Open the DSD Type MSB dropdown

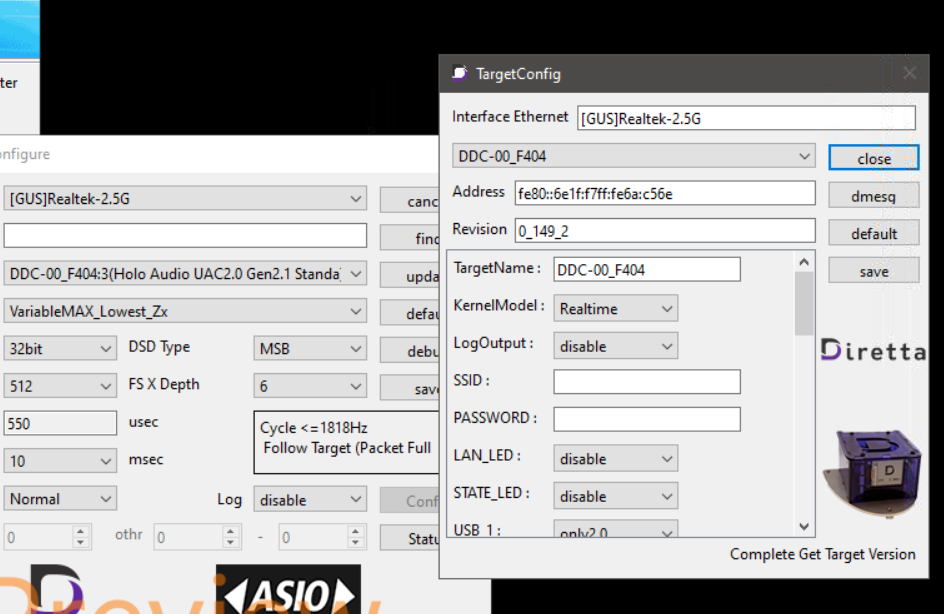(310, 348)
